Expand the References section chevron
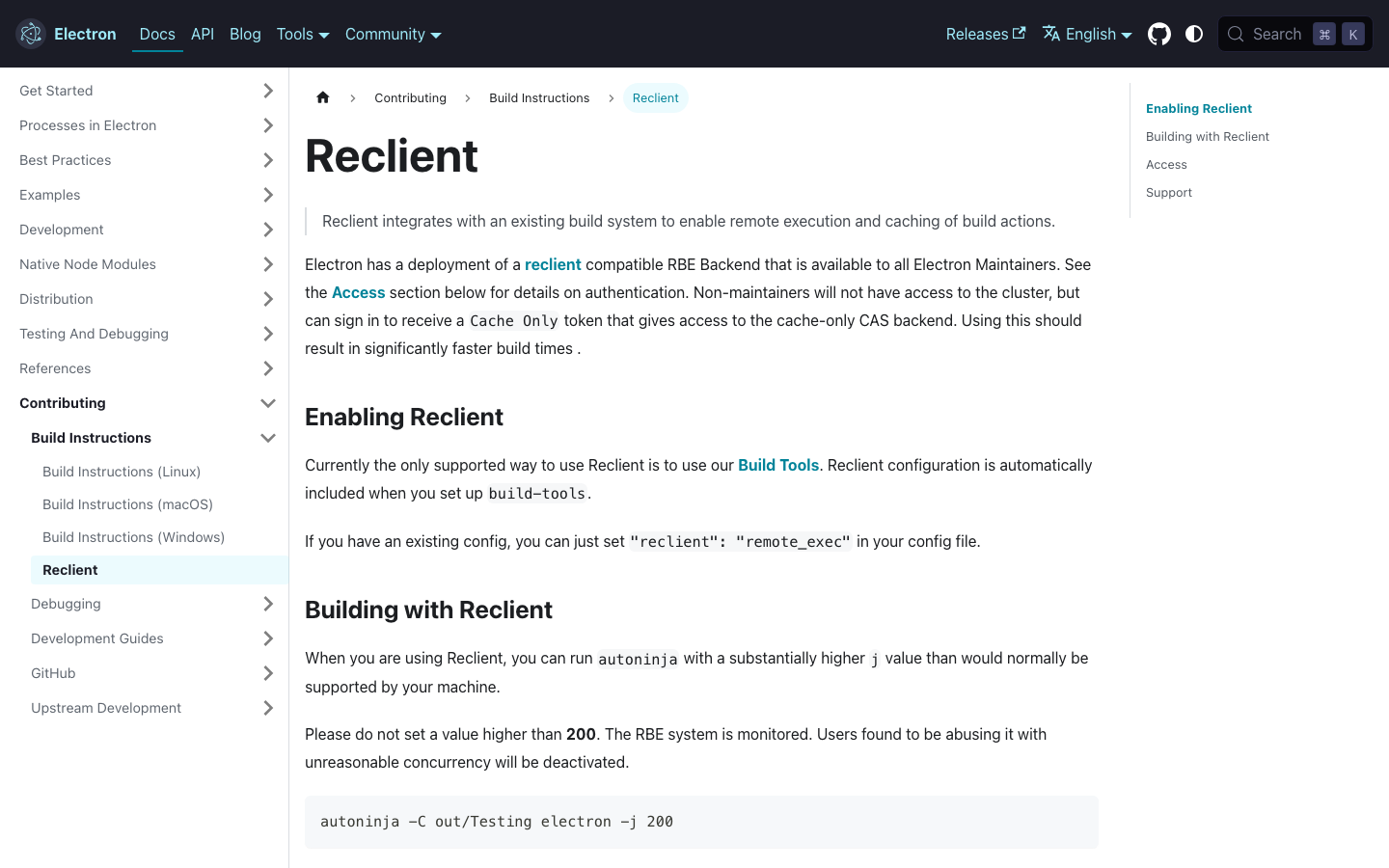The height and width of the screenshot is (868, 1389). point(268,368)
